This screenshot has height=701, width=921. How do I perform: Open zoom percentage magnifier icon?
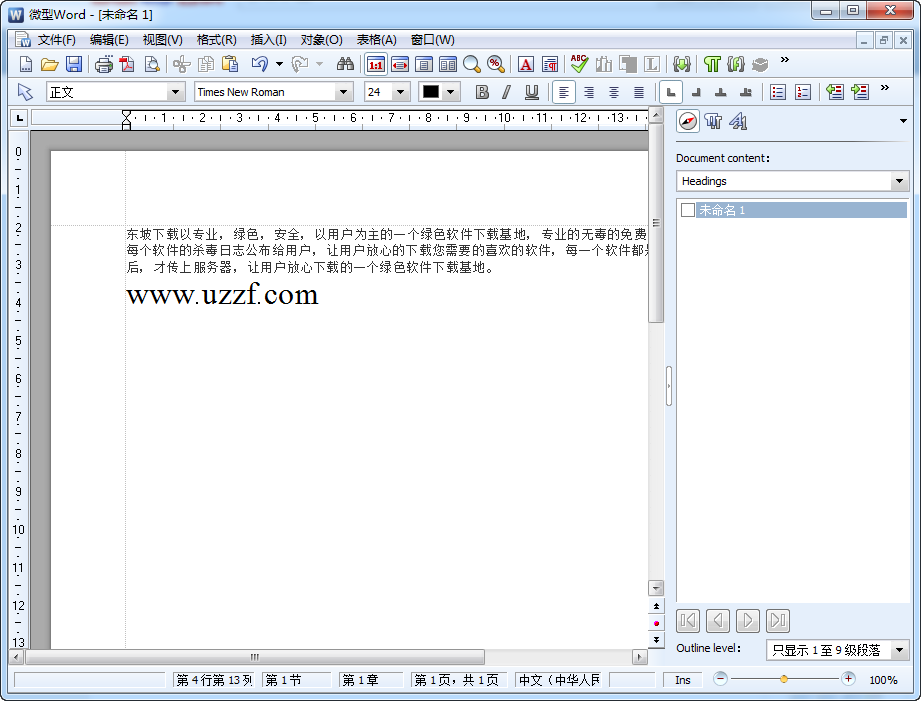tap(496, 64)
